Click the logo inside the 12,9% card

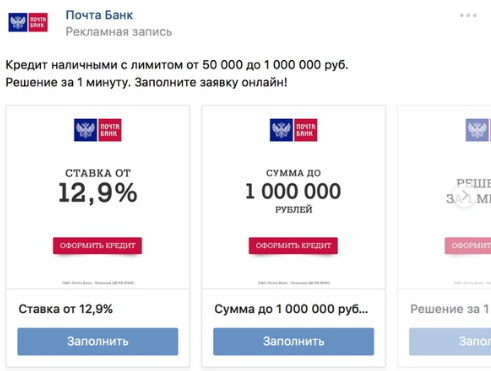[x=98, y=130]
